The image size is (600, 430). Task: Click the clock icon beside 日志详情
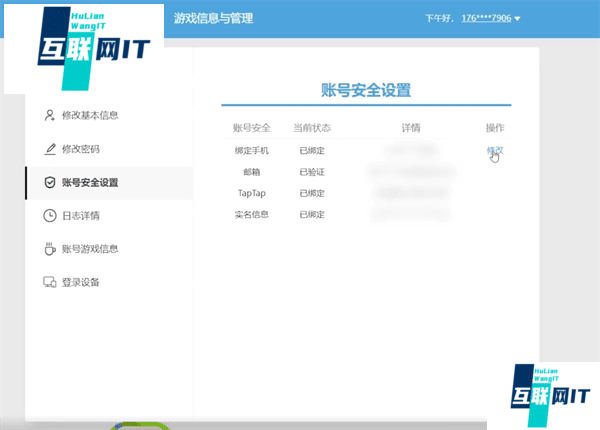pos(50,215)
